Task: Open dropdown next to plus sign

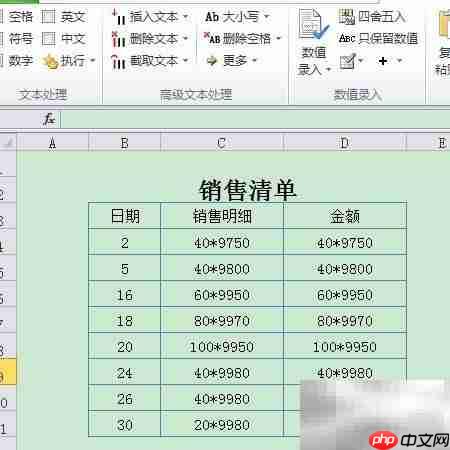Action: (x=399, y=61)
